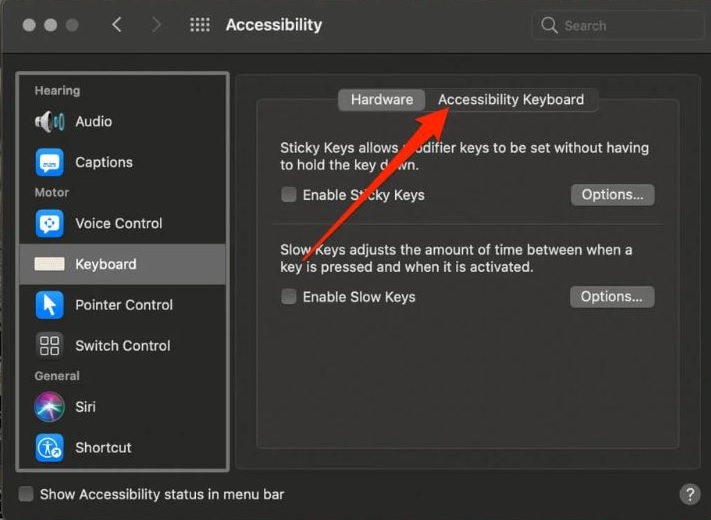Open the help question mark button
This screenshot has height=520, width=711.
pos(689,494)
